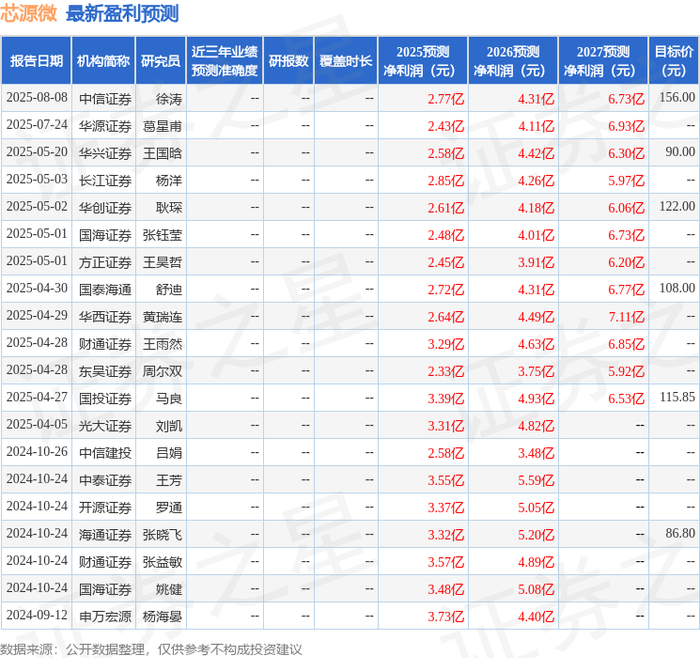The height and width of the screenshot is (658, 700).
Task: Click the 研究员 column header
Action: coord(161,61)
